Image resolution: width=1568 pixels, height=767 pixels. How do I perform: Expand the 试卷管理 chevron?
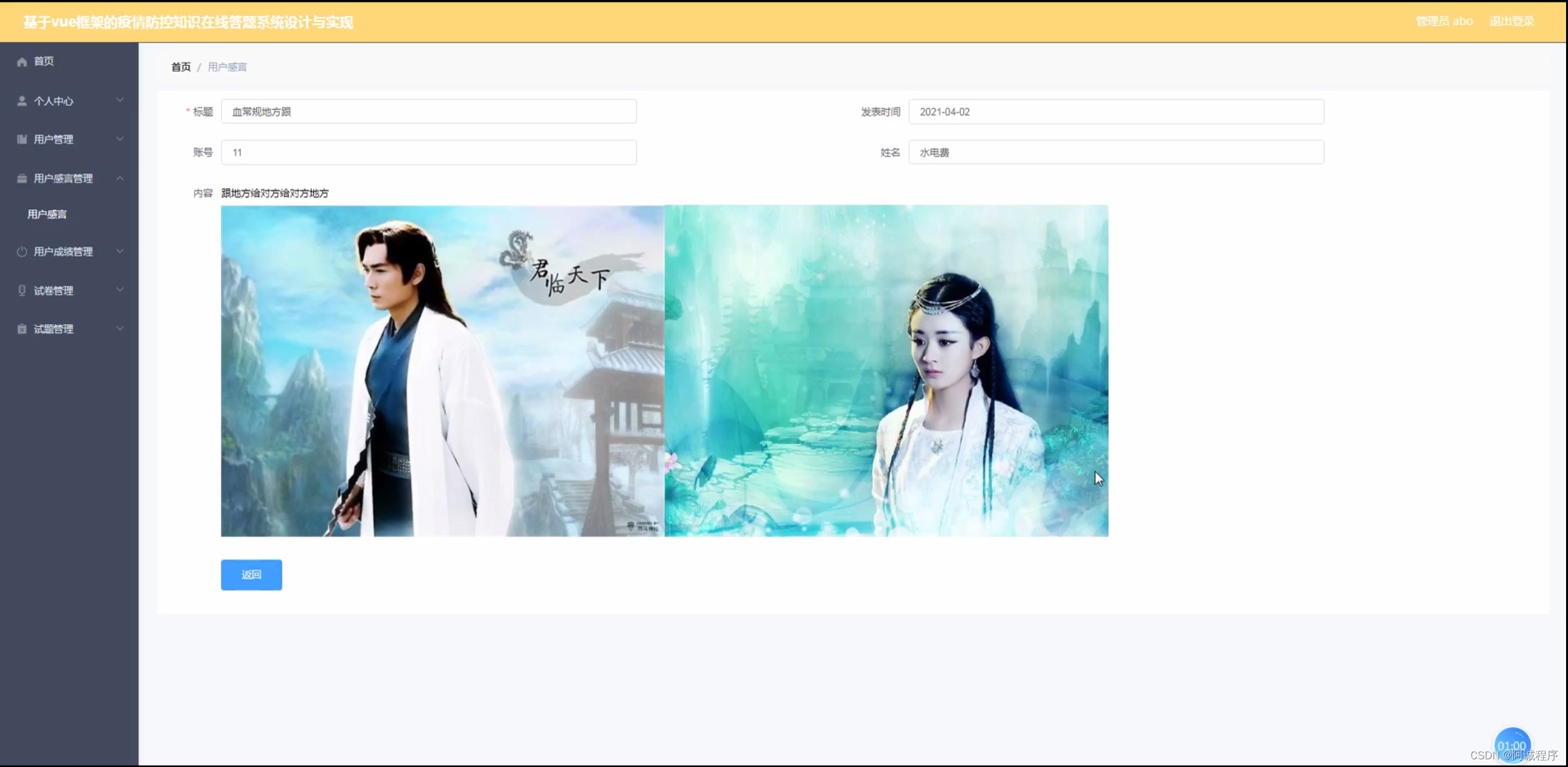click(120, 290)
